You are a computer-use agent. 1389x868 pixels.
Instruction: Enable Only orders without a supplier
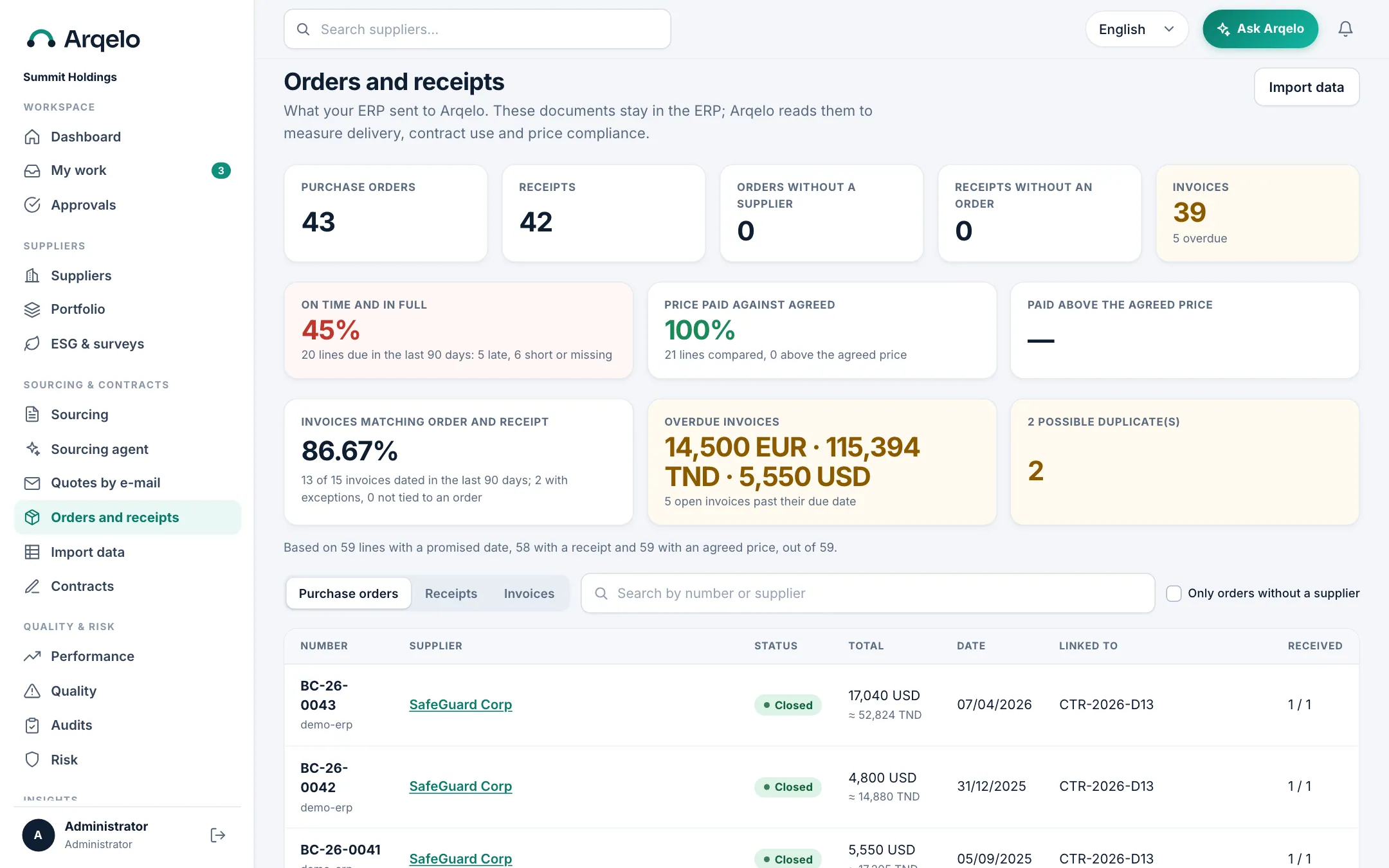pos(1174,593)
